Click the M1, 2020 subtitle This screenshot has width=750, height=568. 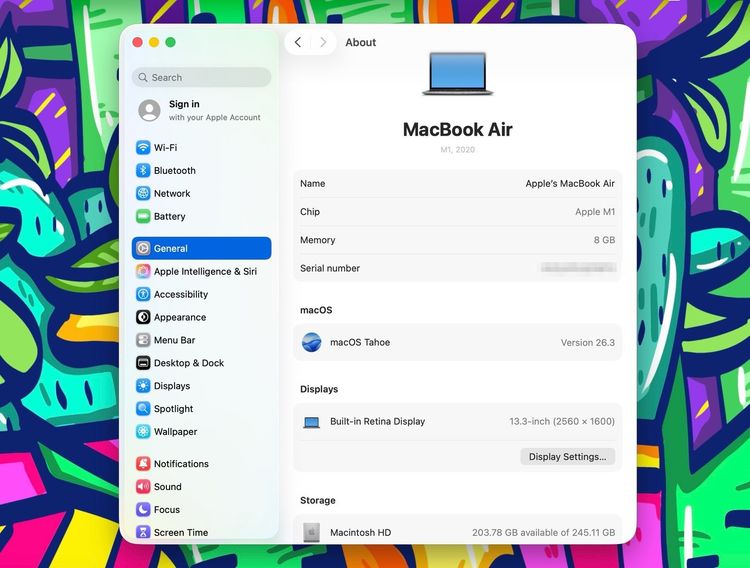[457, 149]
